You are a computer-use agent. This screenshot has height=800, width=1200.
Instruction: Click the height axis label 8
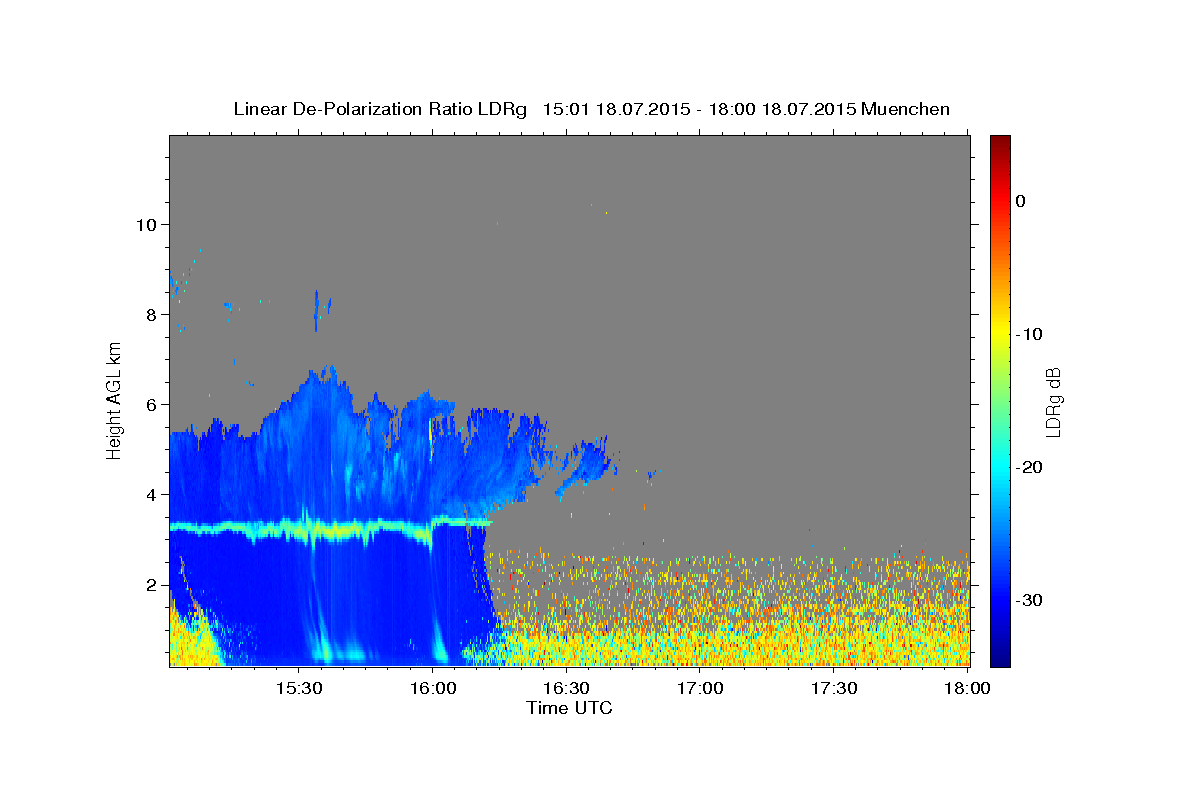tap(152, 314)
